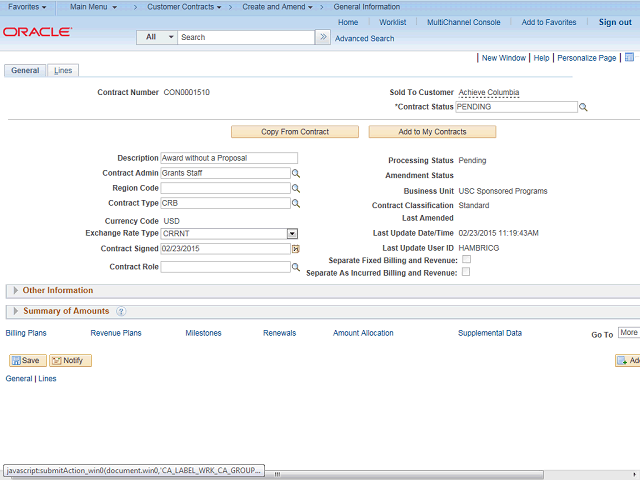This screenshot has width=640, height=480.
Task: Click the search go arrow button
Action: pos(323,37)
